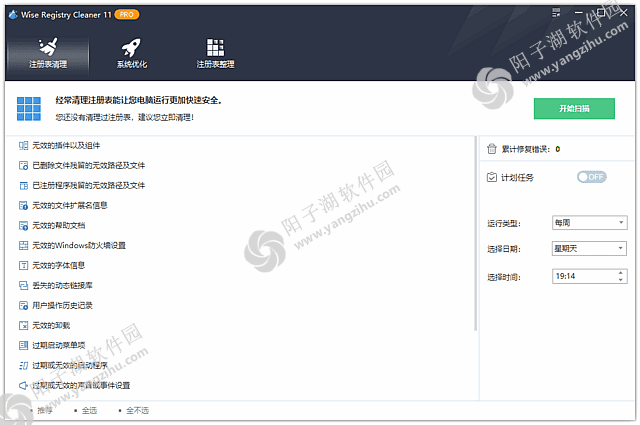Close the Wise Registry Cleaner window
The image size is (640, 425).
point(624,13)
